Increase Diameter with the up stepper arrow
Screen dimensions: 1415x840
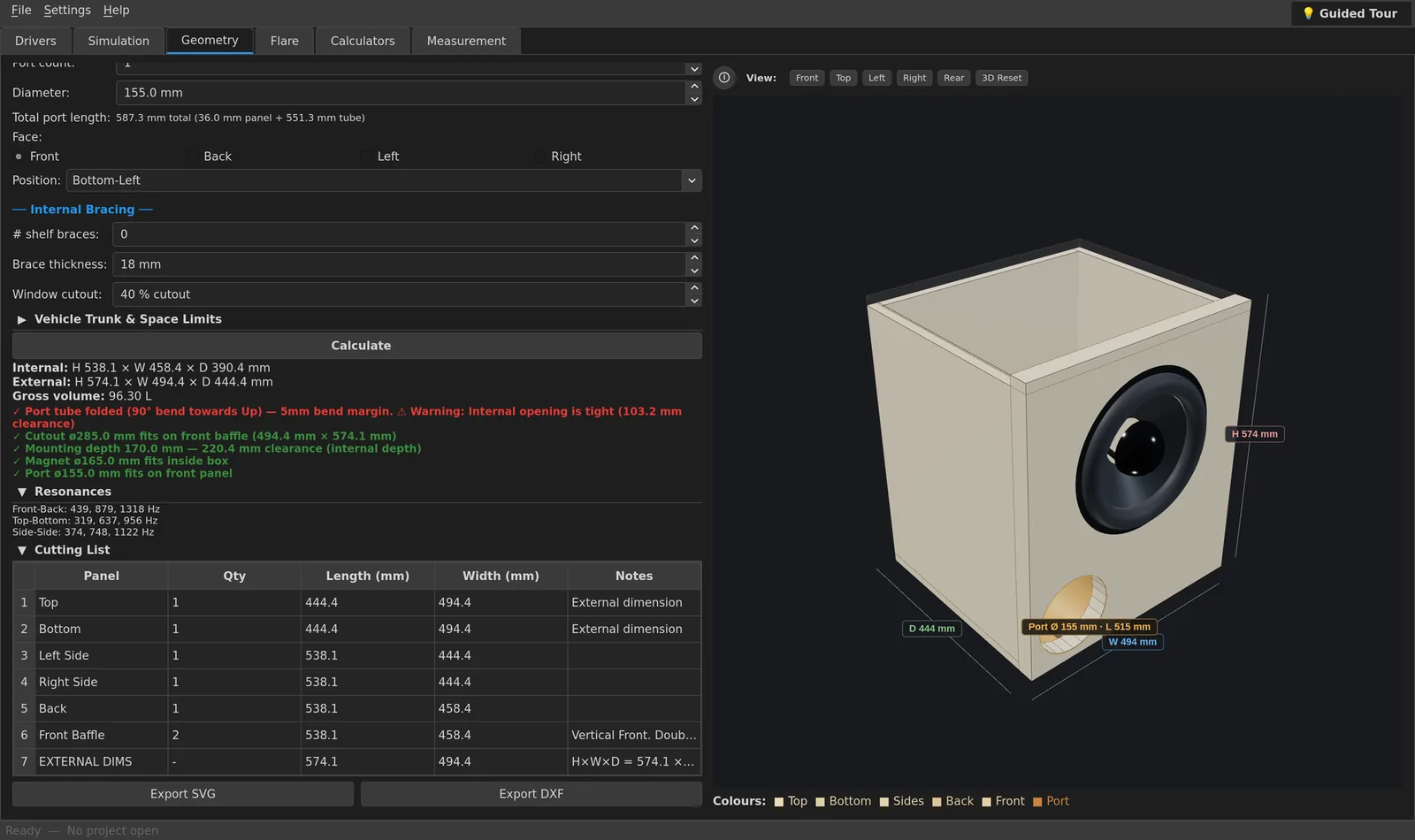pos(694,87)
